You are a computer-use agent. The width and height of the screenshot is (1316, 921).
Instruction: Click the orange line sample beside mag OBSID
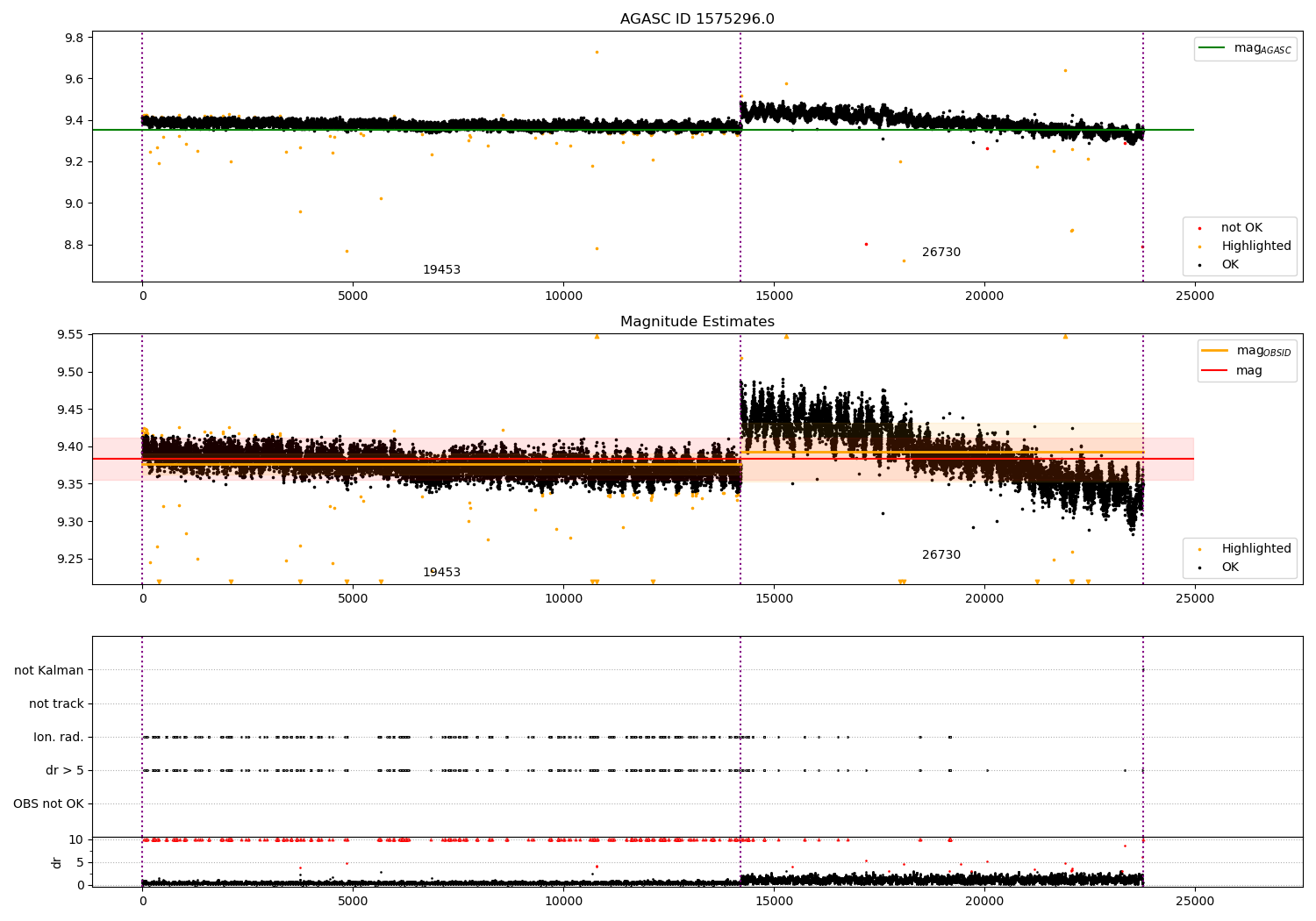[1215, 351]
